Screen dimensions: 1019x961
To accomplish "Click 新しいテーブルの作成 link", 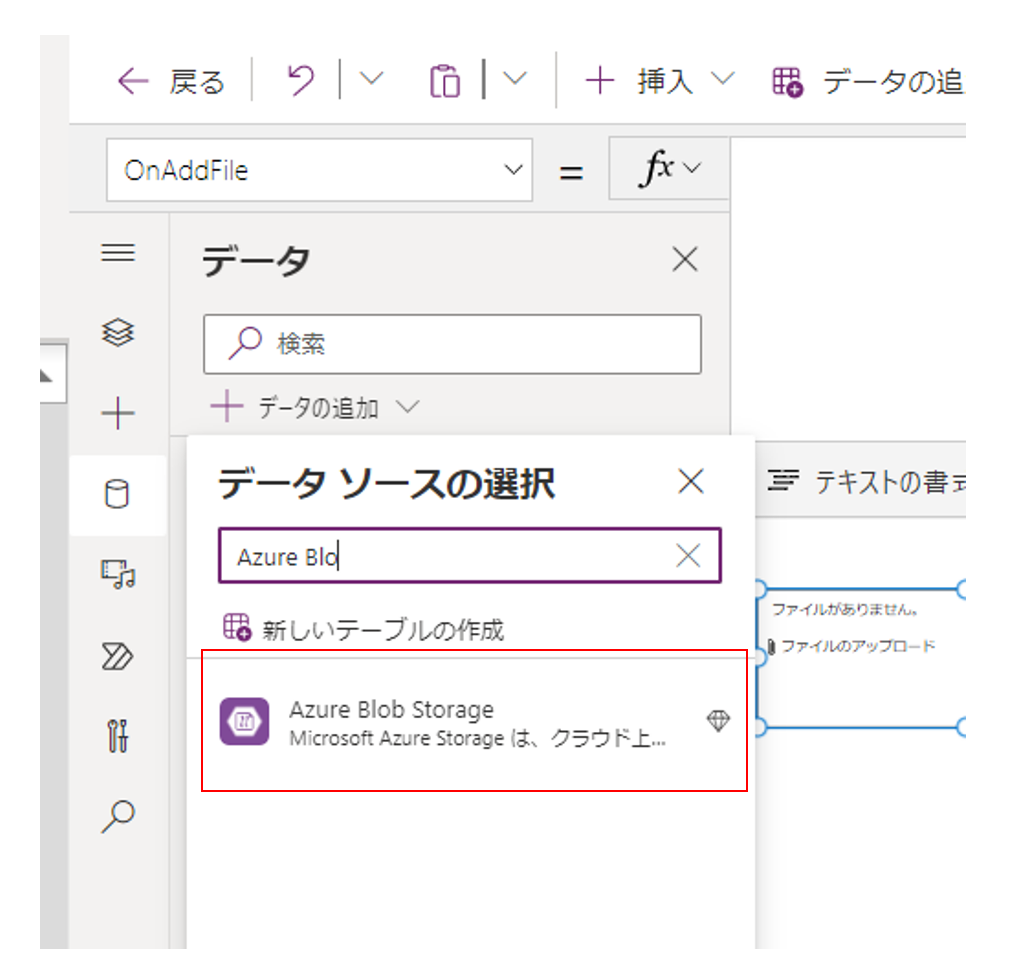I will tap(364, 629).
